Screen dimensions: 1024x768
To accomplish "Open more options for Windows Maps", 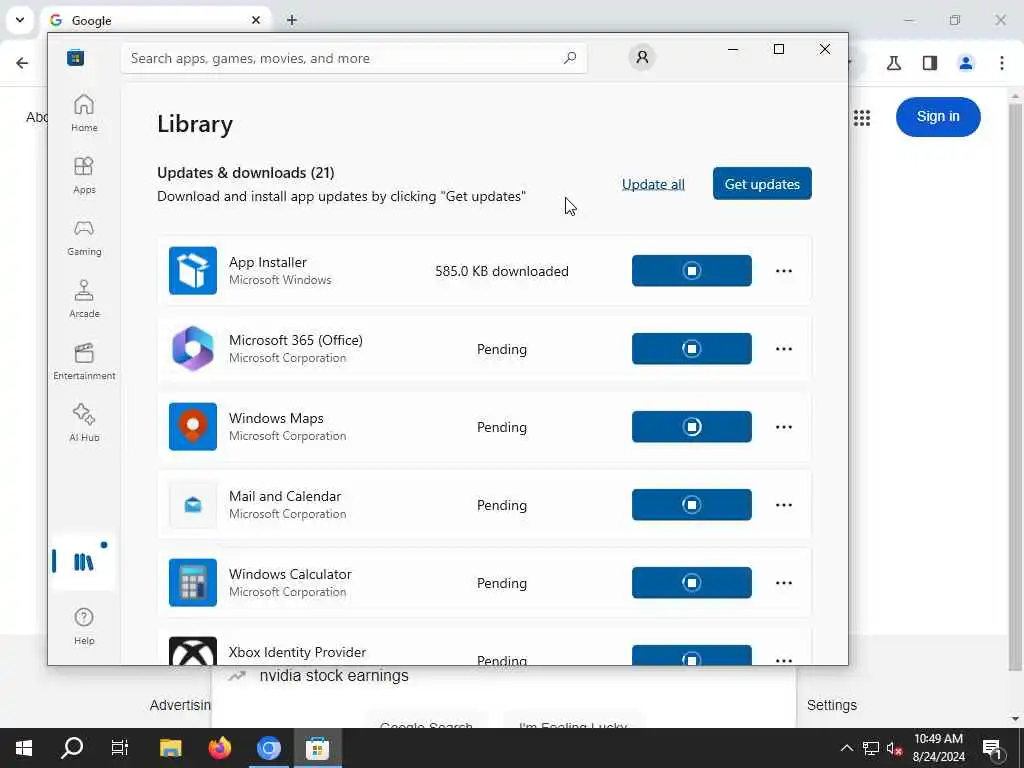I will pos(784,426).
